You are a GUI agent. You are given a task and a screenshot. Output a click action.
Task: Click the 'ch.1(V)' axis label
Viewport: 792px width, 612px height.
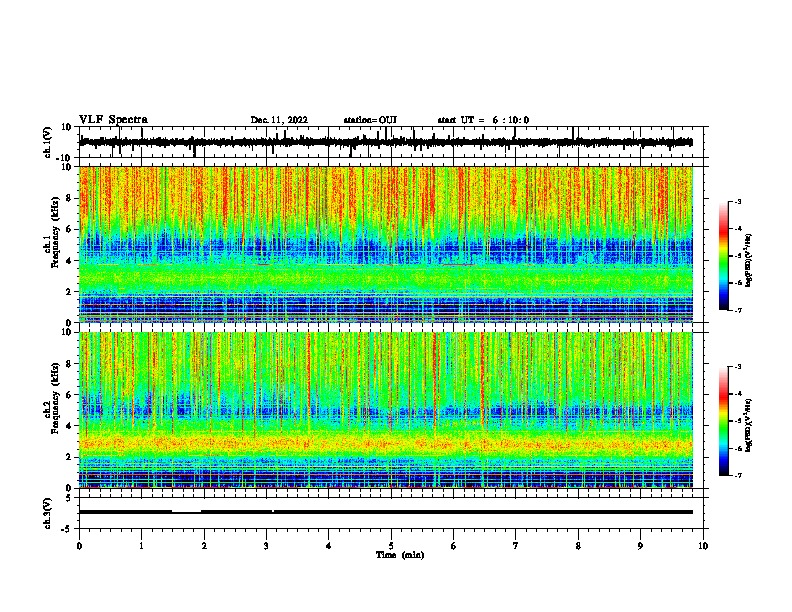[x=48, y=142]
